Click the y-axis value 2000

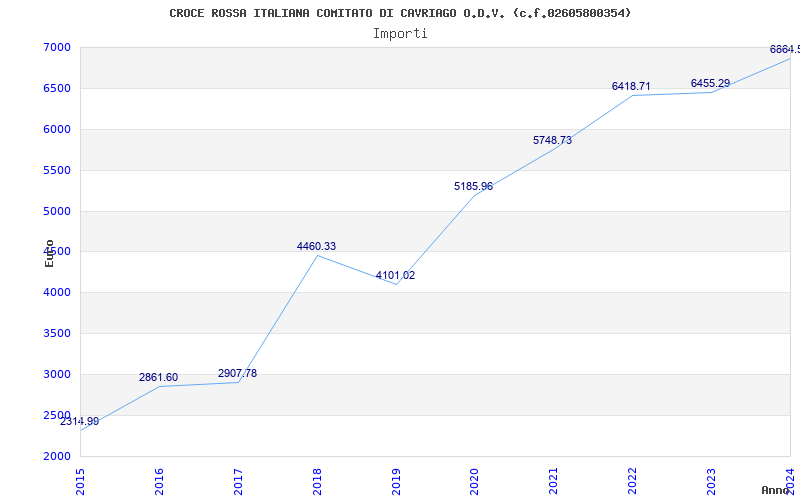(x=56, y=456)
